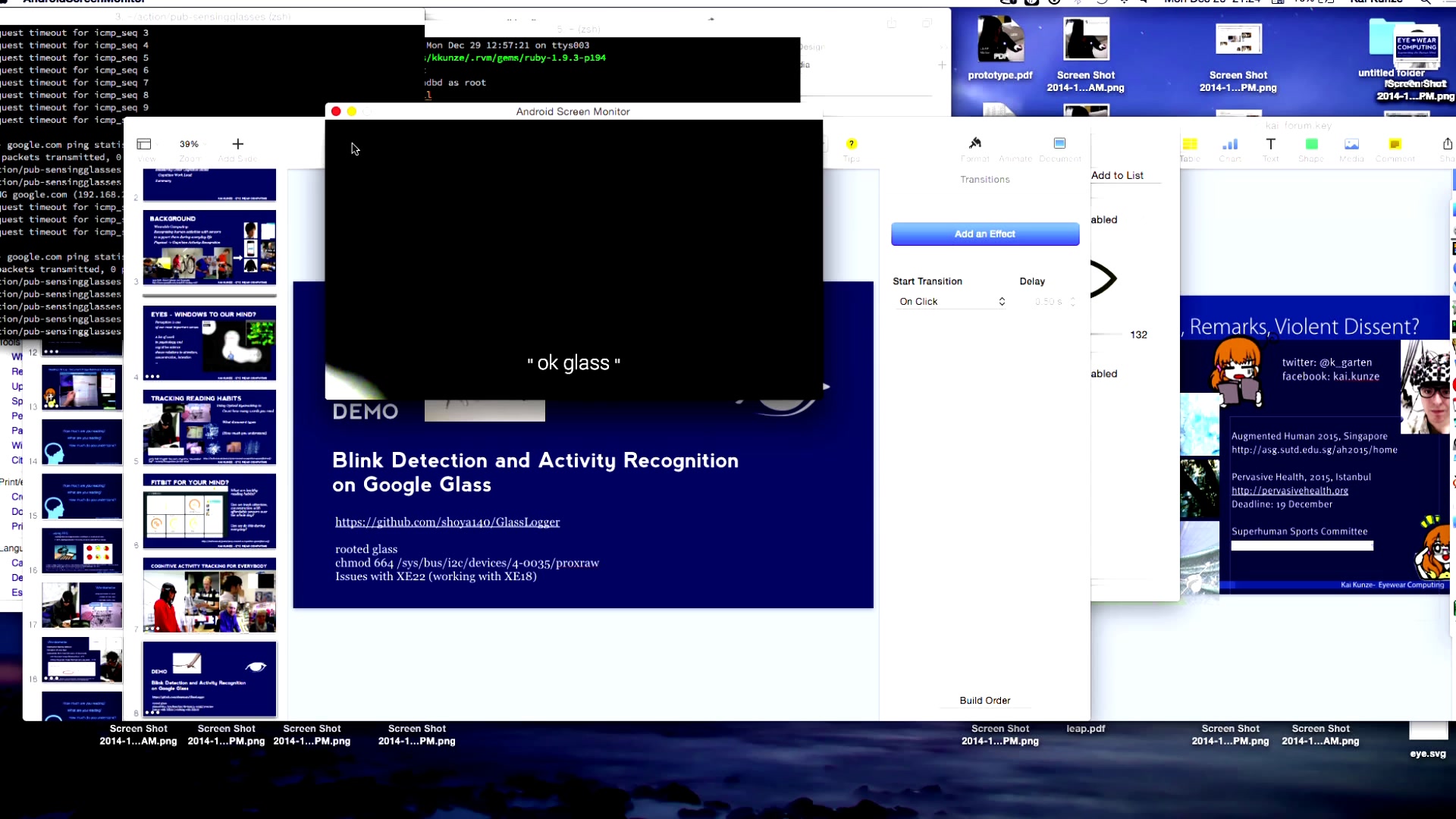Open the Start Transition On Click dropdown
The width and height of the screenshot is (1456, 819).
[952, 301]
